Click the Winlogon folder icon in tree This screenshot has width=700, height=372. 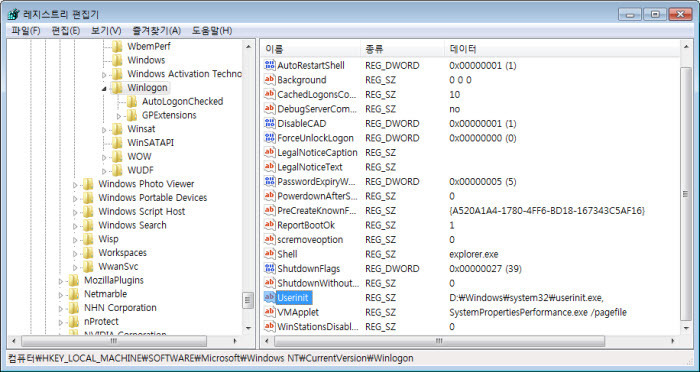(x=117, y=88)
